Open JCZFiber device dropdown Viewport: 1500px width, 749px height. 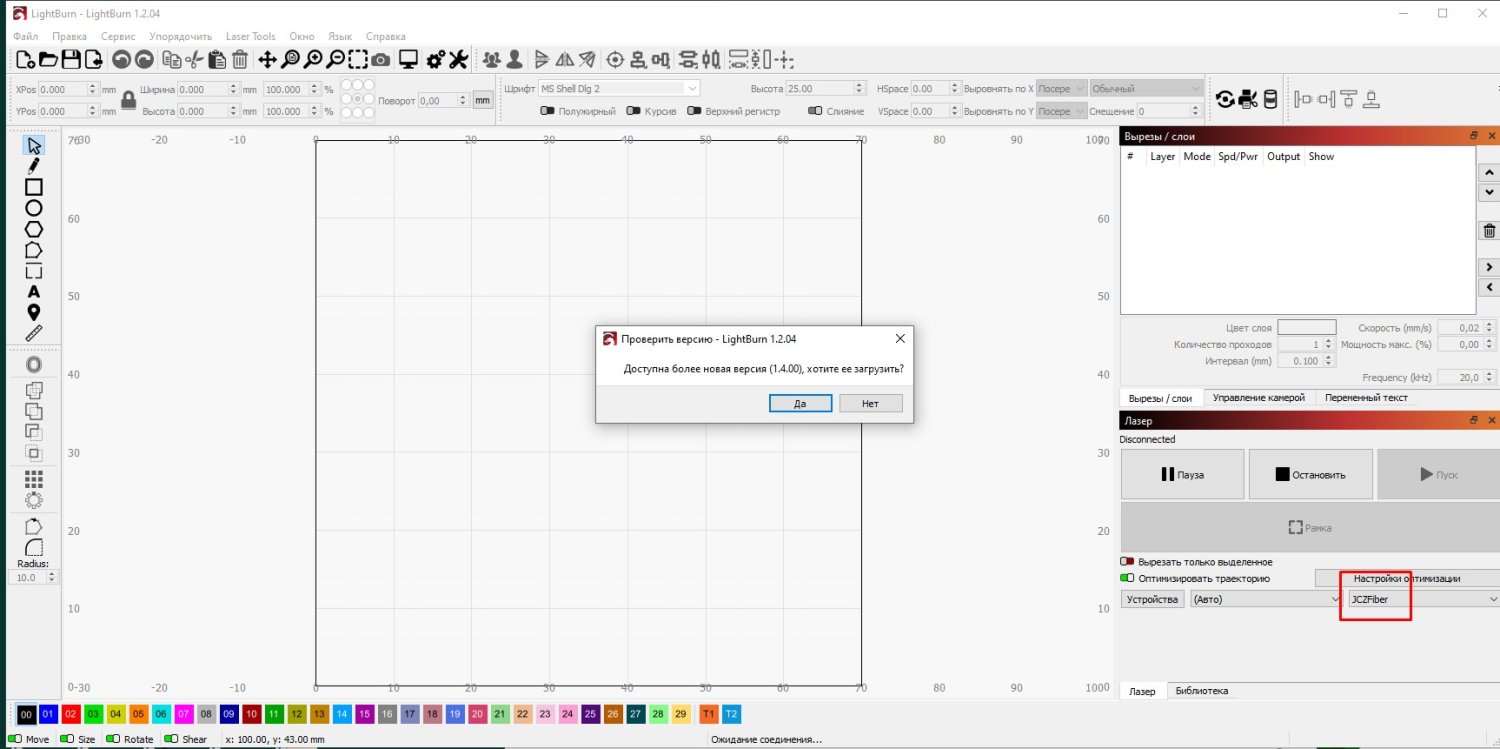coord(1423,599)
